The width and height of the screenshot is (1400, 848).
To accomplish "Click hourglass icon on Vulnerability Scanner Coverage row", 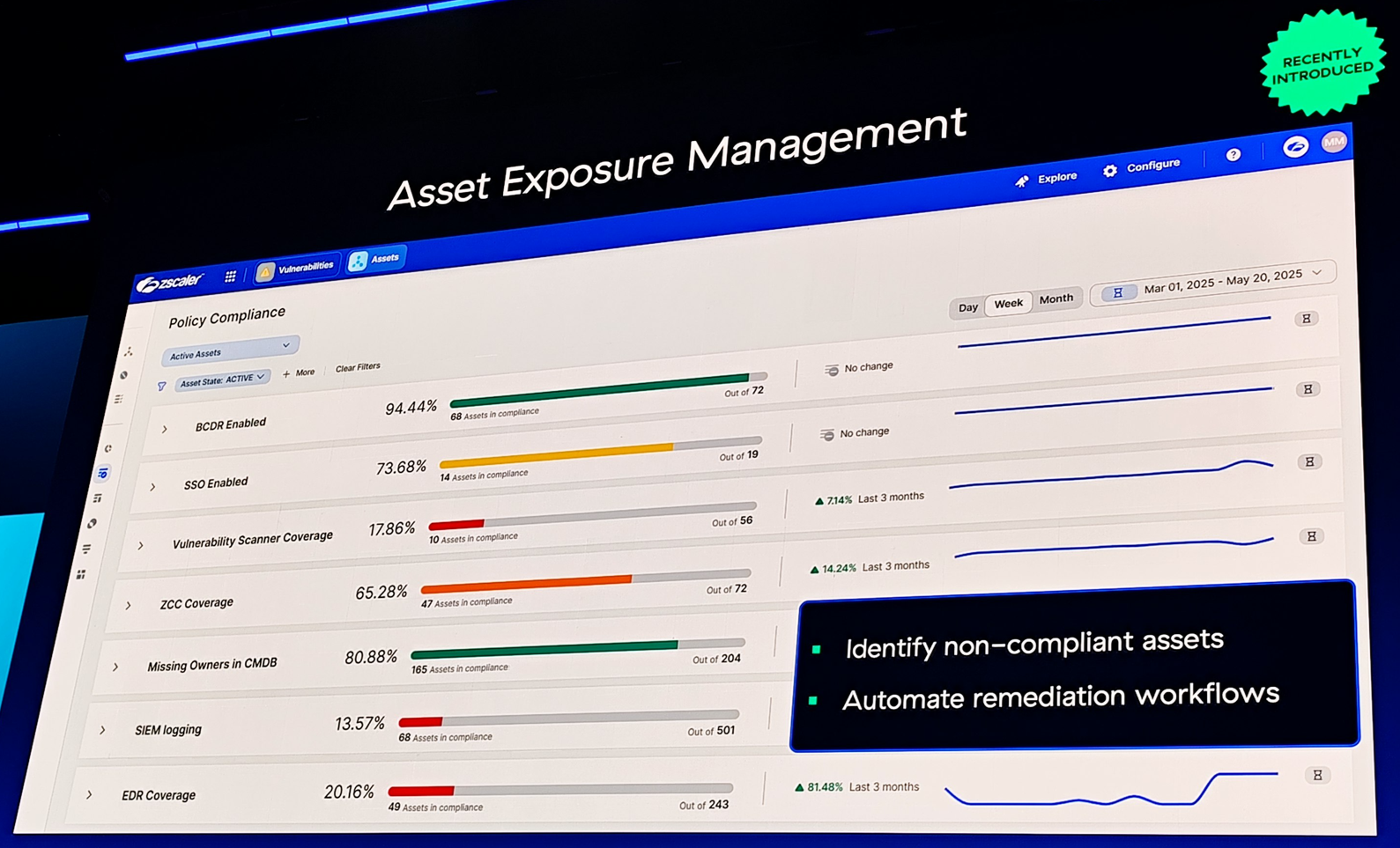I will (x=1310, y=461).
